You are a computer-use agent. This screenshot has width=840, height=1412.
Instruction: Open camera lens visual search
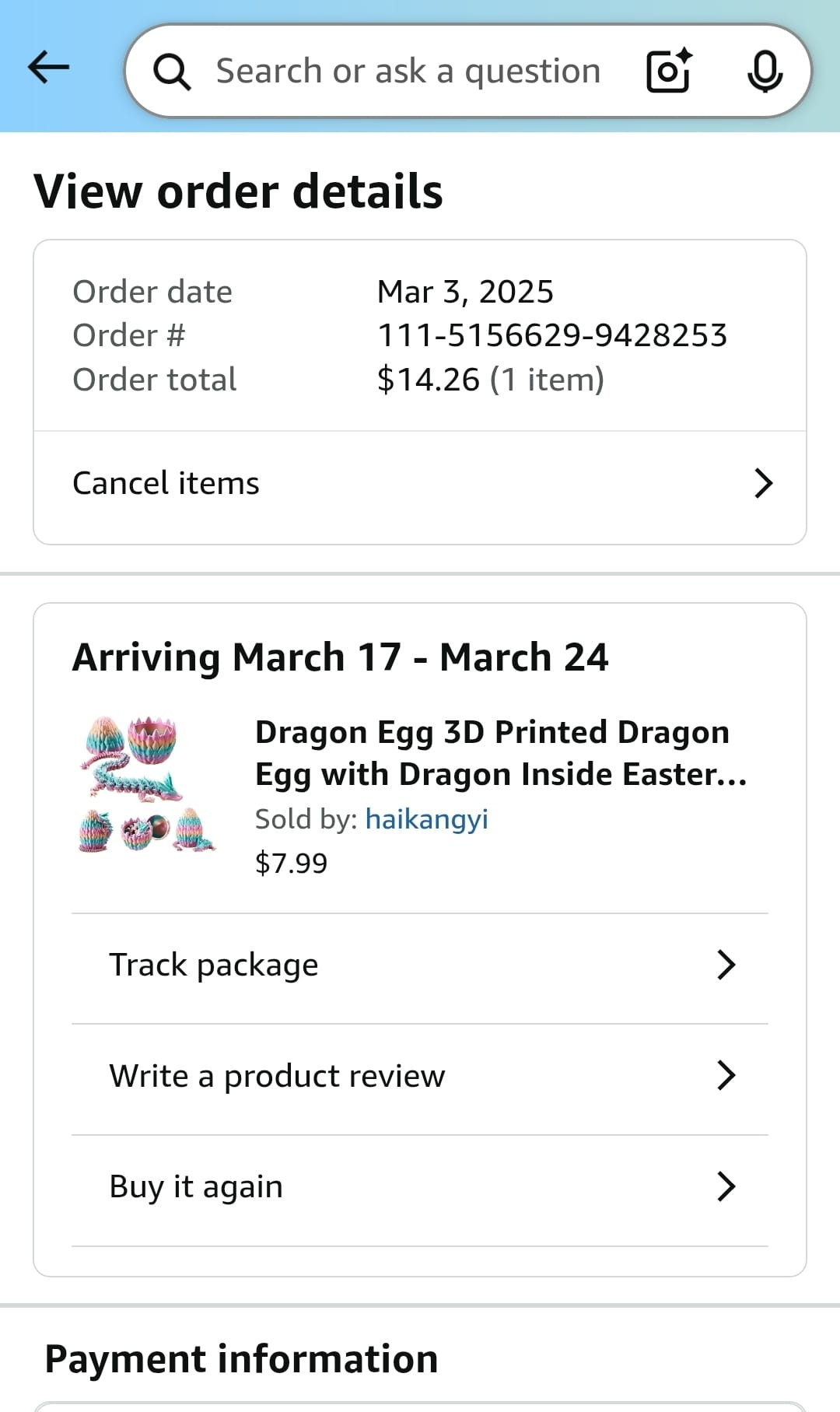click(x=668, y=71)
